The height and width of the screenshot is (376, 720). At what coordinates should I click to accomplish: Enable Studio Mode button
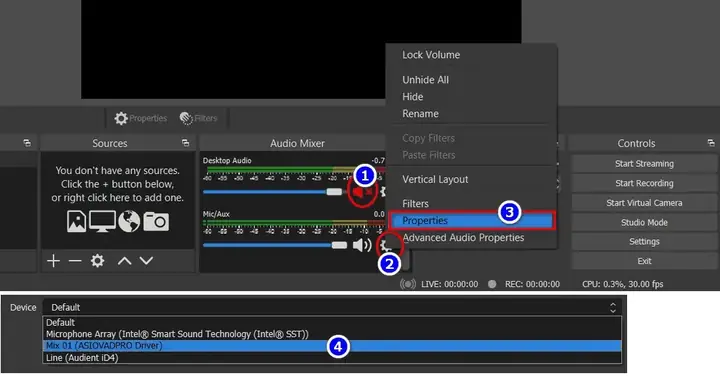644,222
